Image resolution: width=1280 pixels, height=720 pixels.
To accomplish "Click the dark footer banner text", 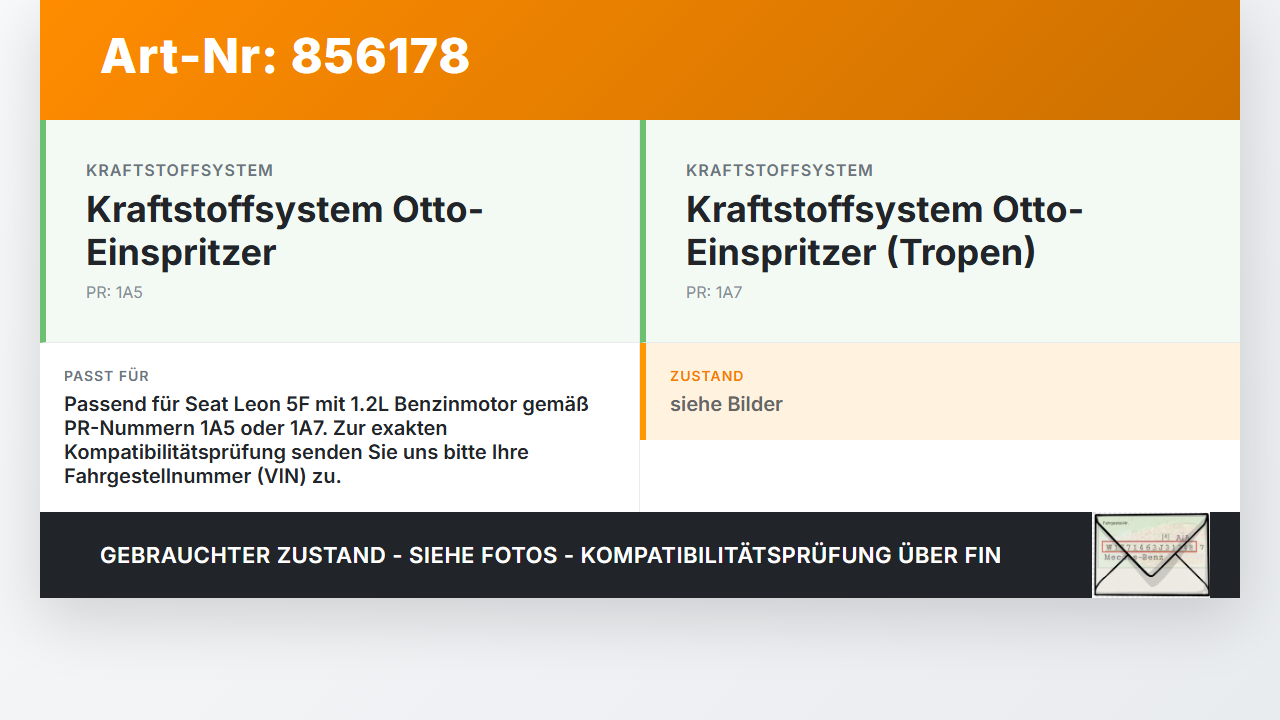I will tap(550, 555).
